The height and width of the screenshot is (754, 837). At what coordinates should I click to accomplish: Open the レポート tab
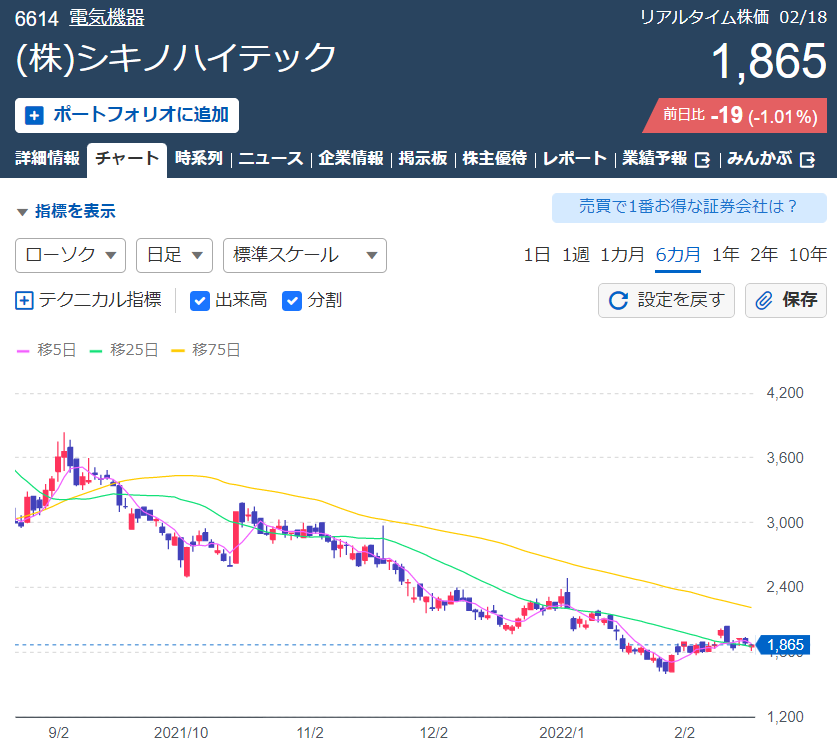(x=575, y=158)
